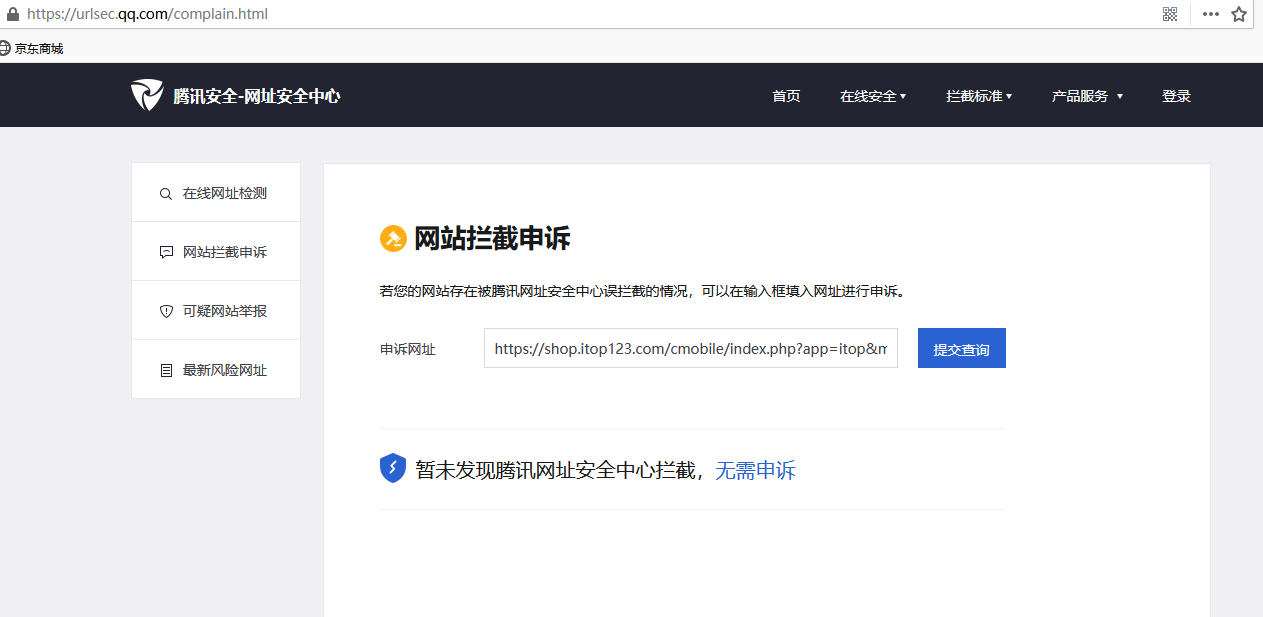Click the orange gavel icon by 网站拦截申诉 heading
1263x617 pixels.
pos(393,239)
